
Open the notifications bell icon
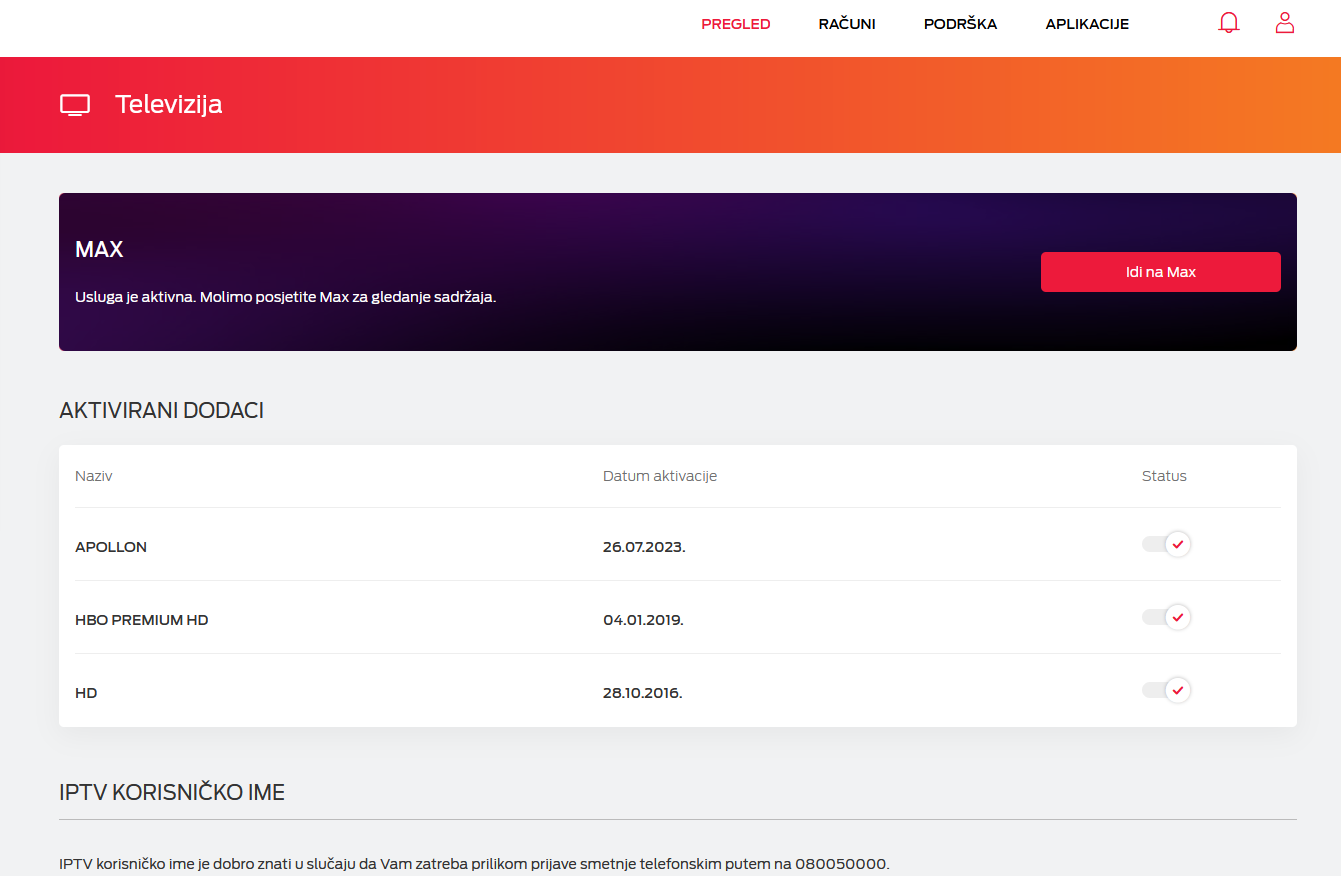(1229, 23)
